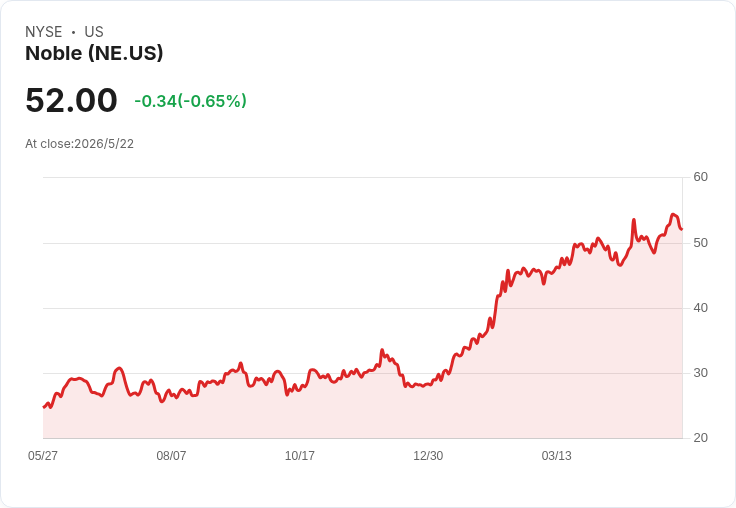Select the 10/17 date axis label
This screenshot has height=508, width=736.
click(299, 456)
